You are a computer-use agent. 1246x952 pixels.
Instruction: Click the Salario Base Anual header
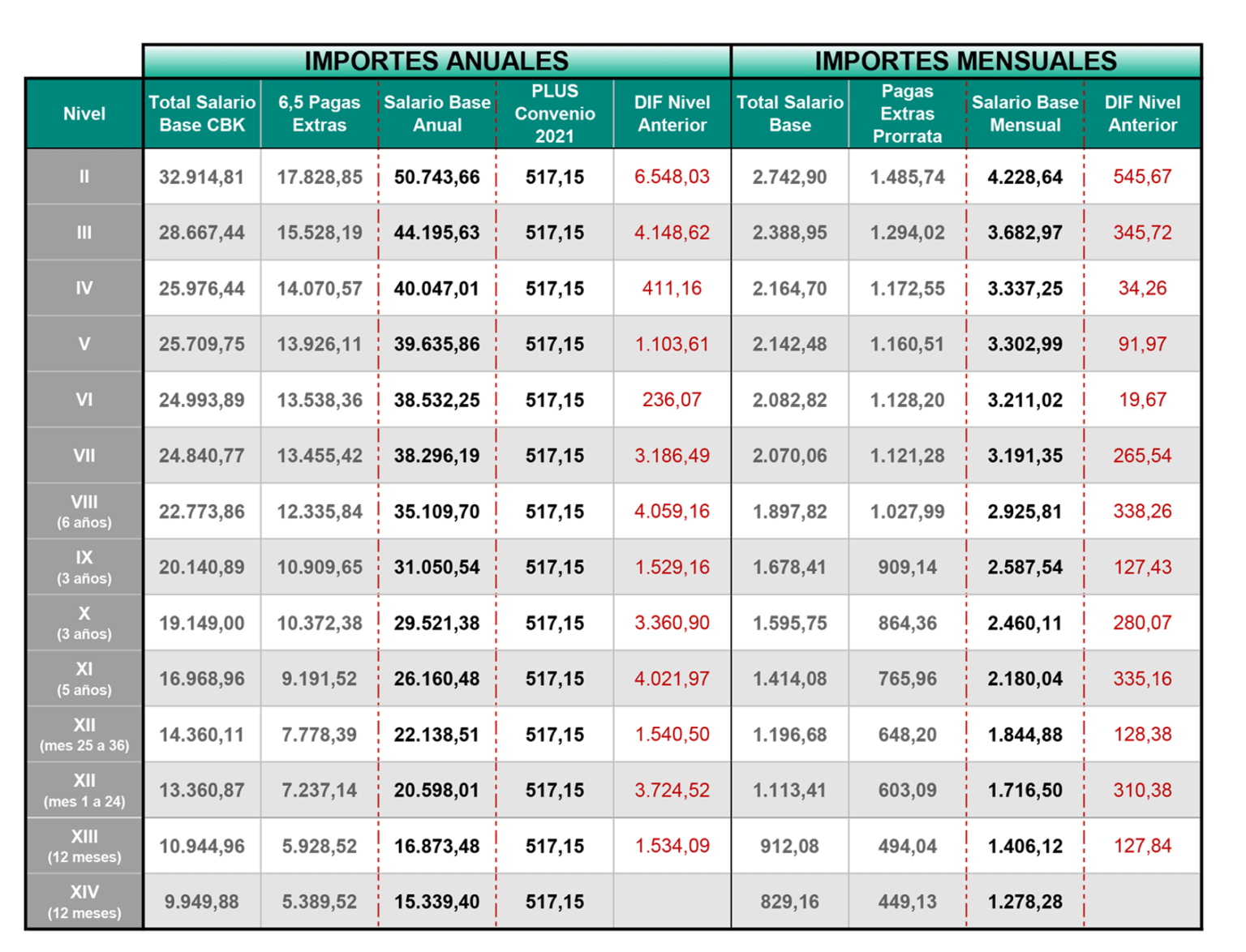(437, 114)
